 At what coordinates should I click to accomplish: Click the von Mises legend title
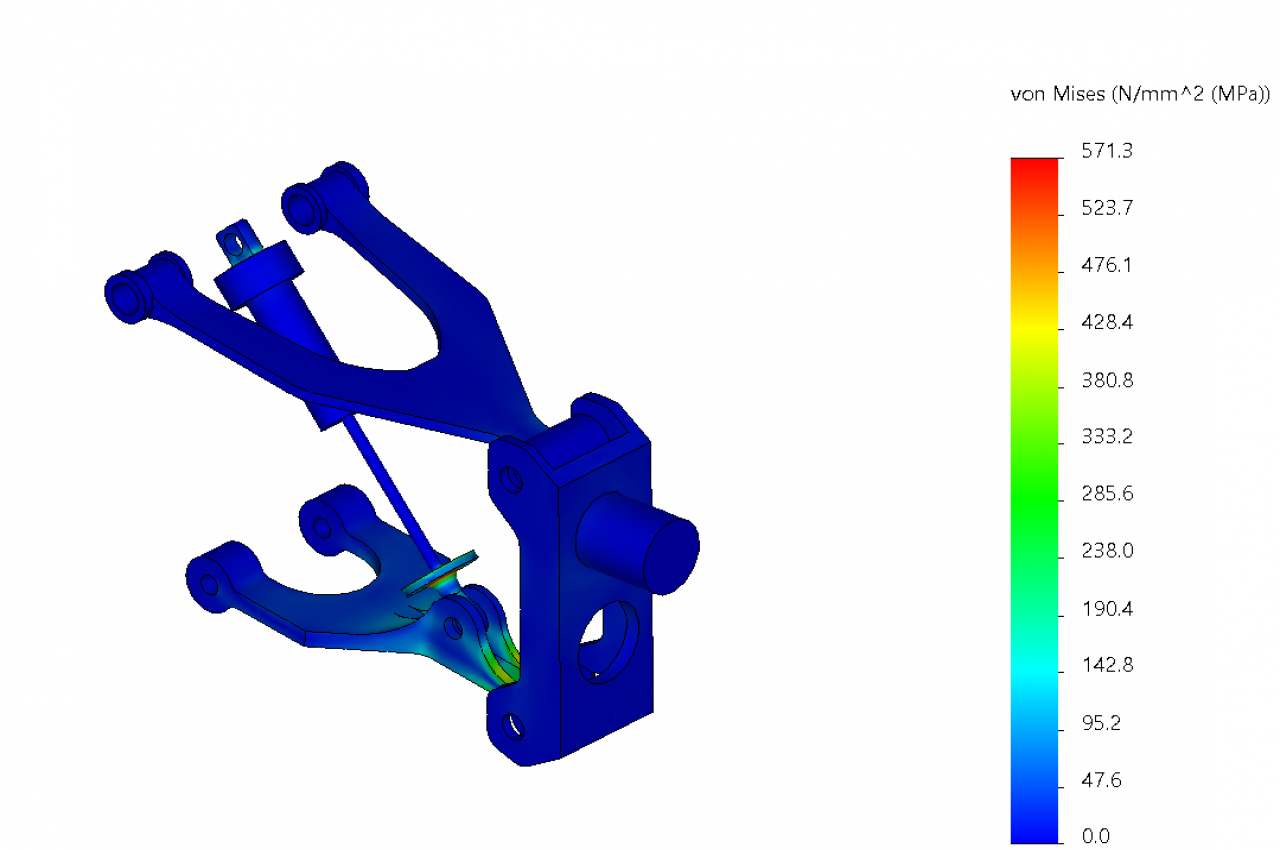pyautogui.click(x=1141, y=95)
